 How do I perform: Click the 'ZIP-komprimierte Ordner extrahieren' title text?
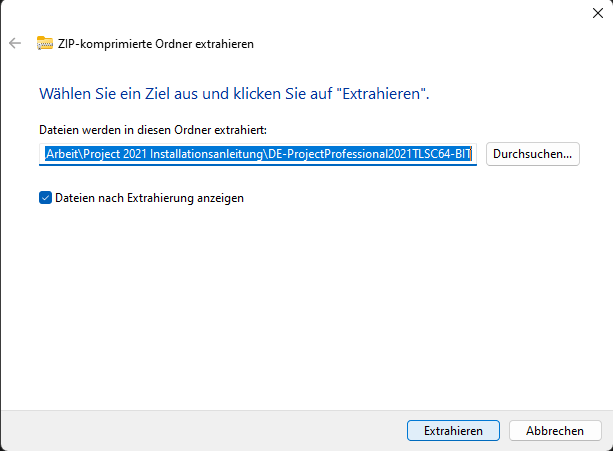click(157, 44)
